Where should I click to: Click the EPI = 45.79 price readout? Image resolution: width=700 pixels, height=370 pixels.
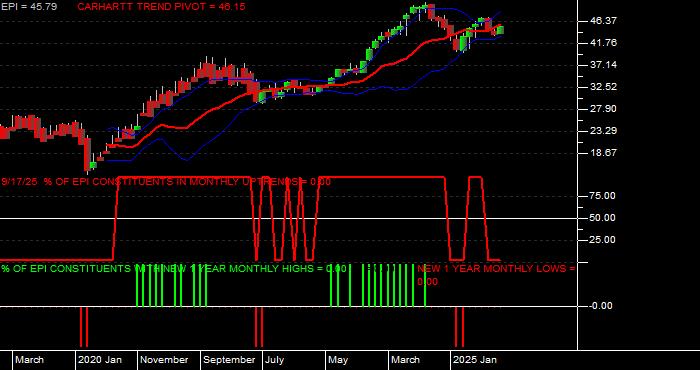pos(29,7)
